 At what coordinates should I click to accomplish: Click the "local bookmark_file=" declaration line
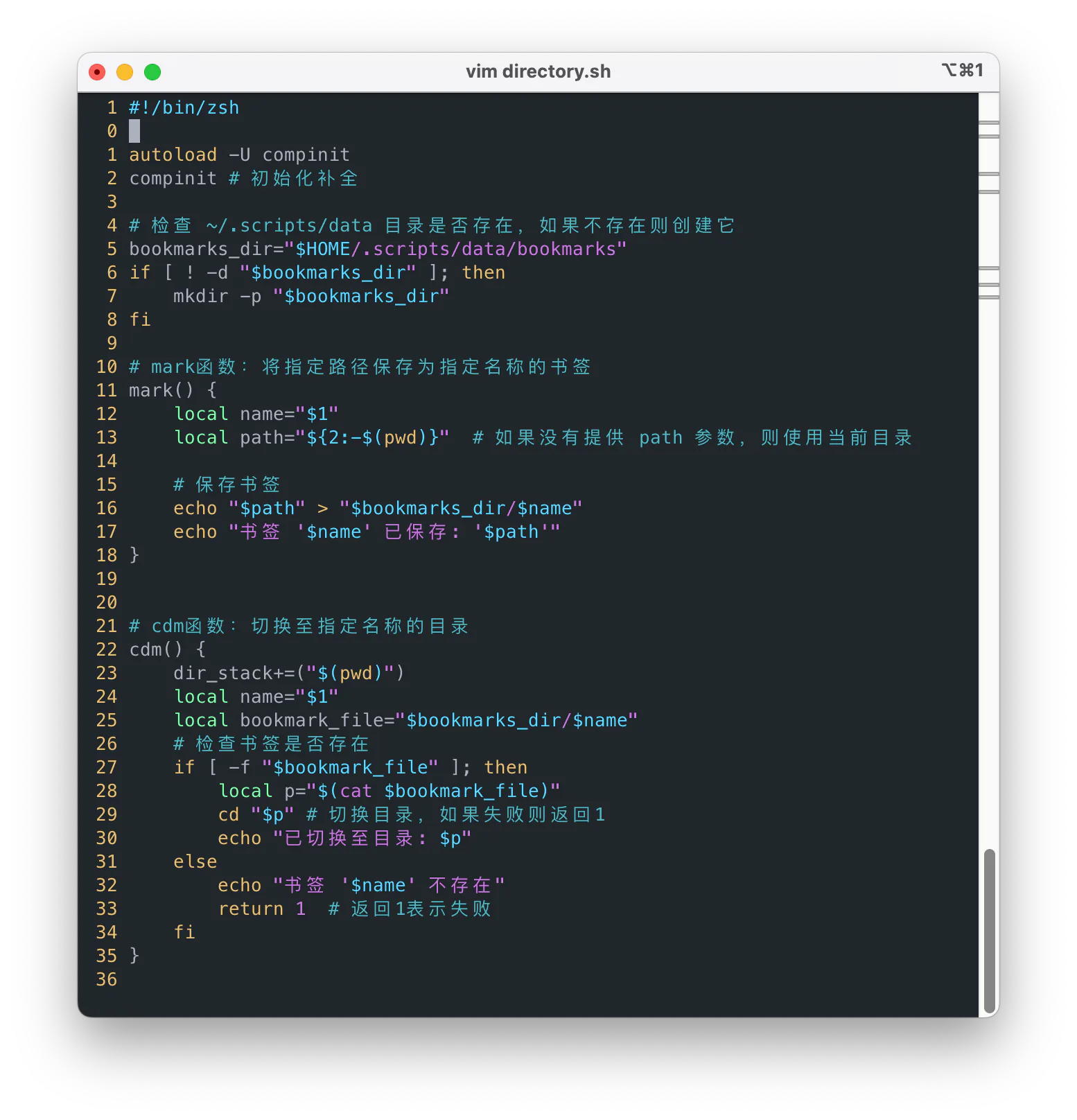coord(405,720)
